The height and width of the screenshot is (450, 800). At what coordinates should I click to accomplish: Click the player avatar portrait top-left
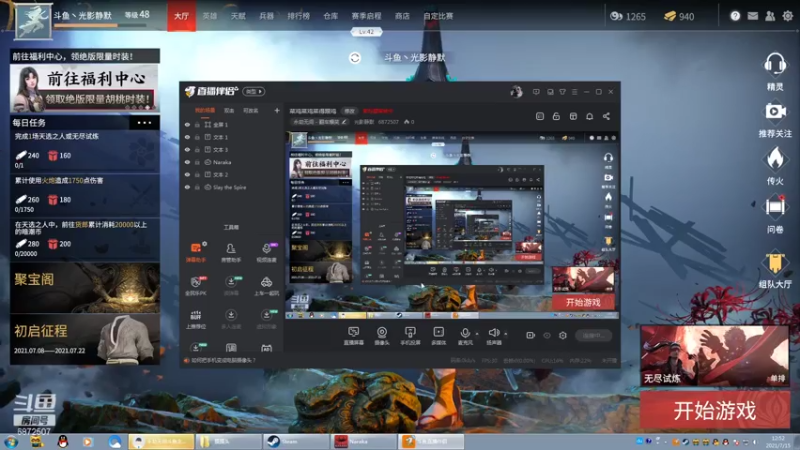[x=34, y=21]
